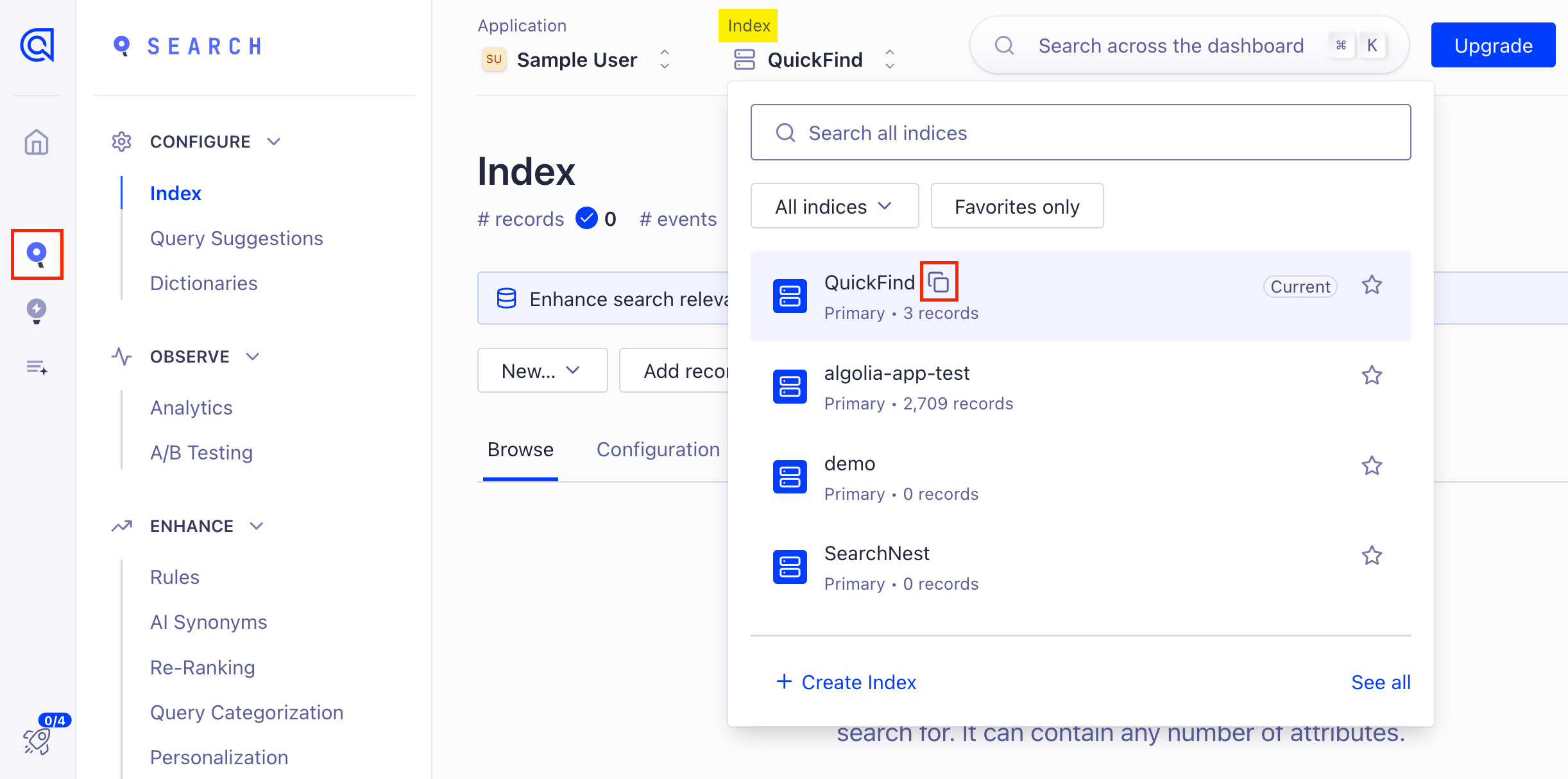This screenshot has width=1568, height=779.
Task: Open the Recommend lightbulb icon in the rail
Action: [37, 311]
